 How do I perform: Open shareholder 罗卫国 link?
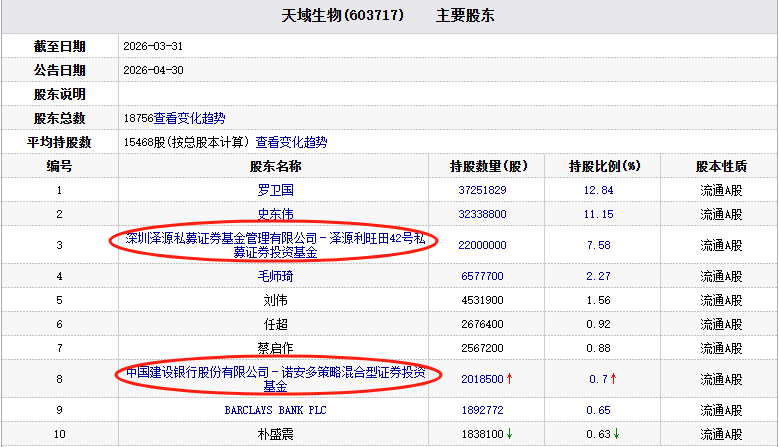pyautogui.click(x=275, y=190)
